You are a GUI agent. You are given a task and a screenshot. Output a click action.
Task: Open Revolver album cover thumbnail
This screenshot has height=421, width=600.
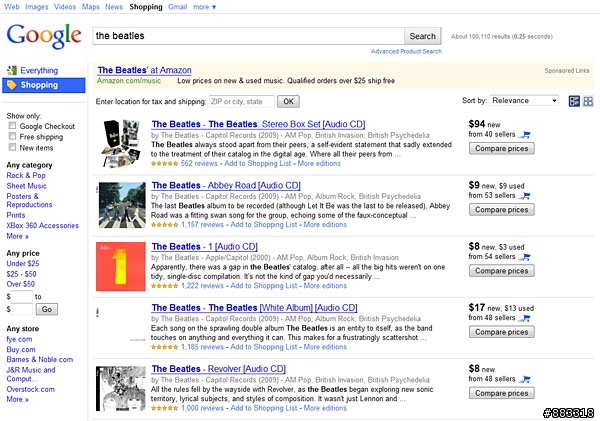pos(121,388)
